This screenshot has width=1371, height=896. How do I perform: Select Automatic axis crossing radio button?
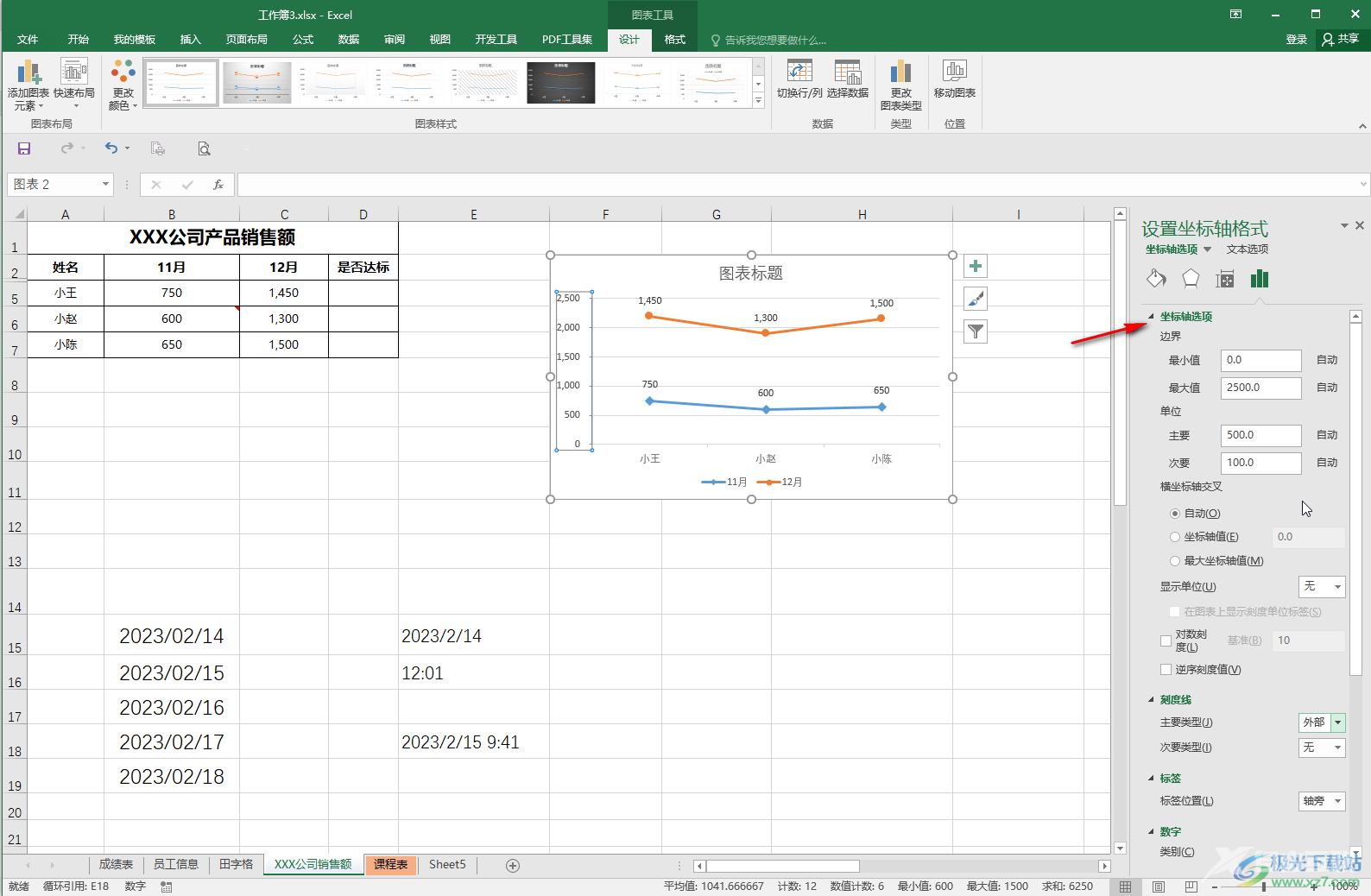[x=1175, y=514]
